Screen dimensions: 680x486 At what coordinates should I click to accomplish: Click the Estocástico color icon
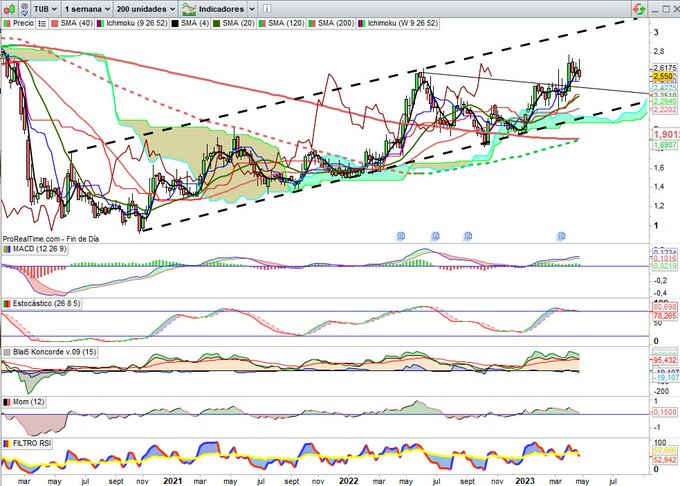pos(7,304)
